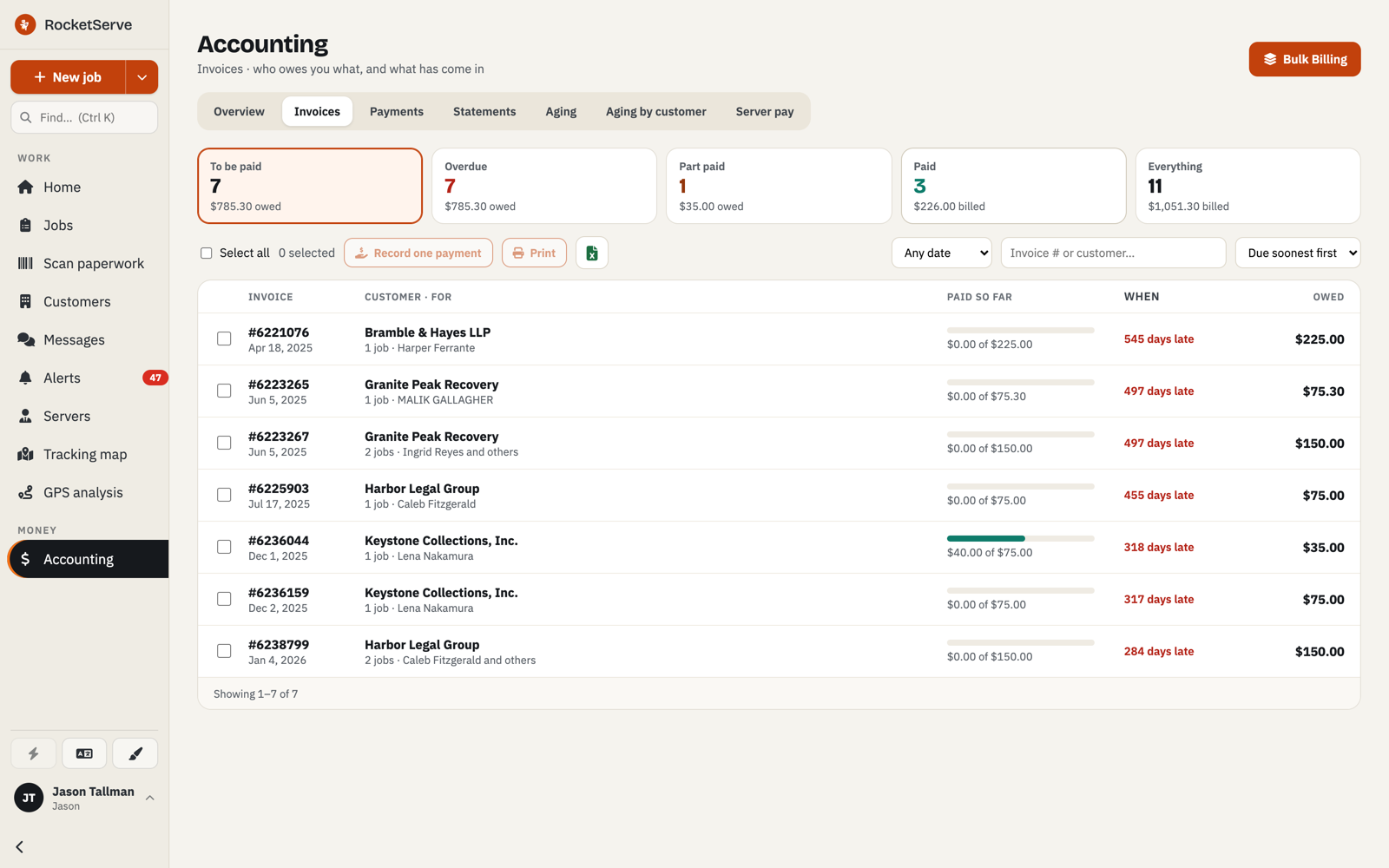This screenshot has width=1389, height=868.
Task: Open Messages in the sidebar
Action: pos(84,339)
